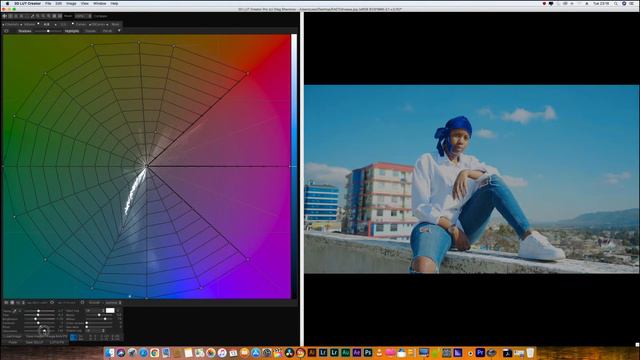The width and height of the screenshot is (640, 360).
Task: Open the Help menu
Action: pyautogui.click(x=114, y=3)
